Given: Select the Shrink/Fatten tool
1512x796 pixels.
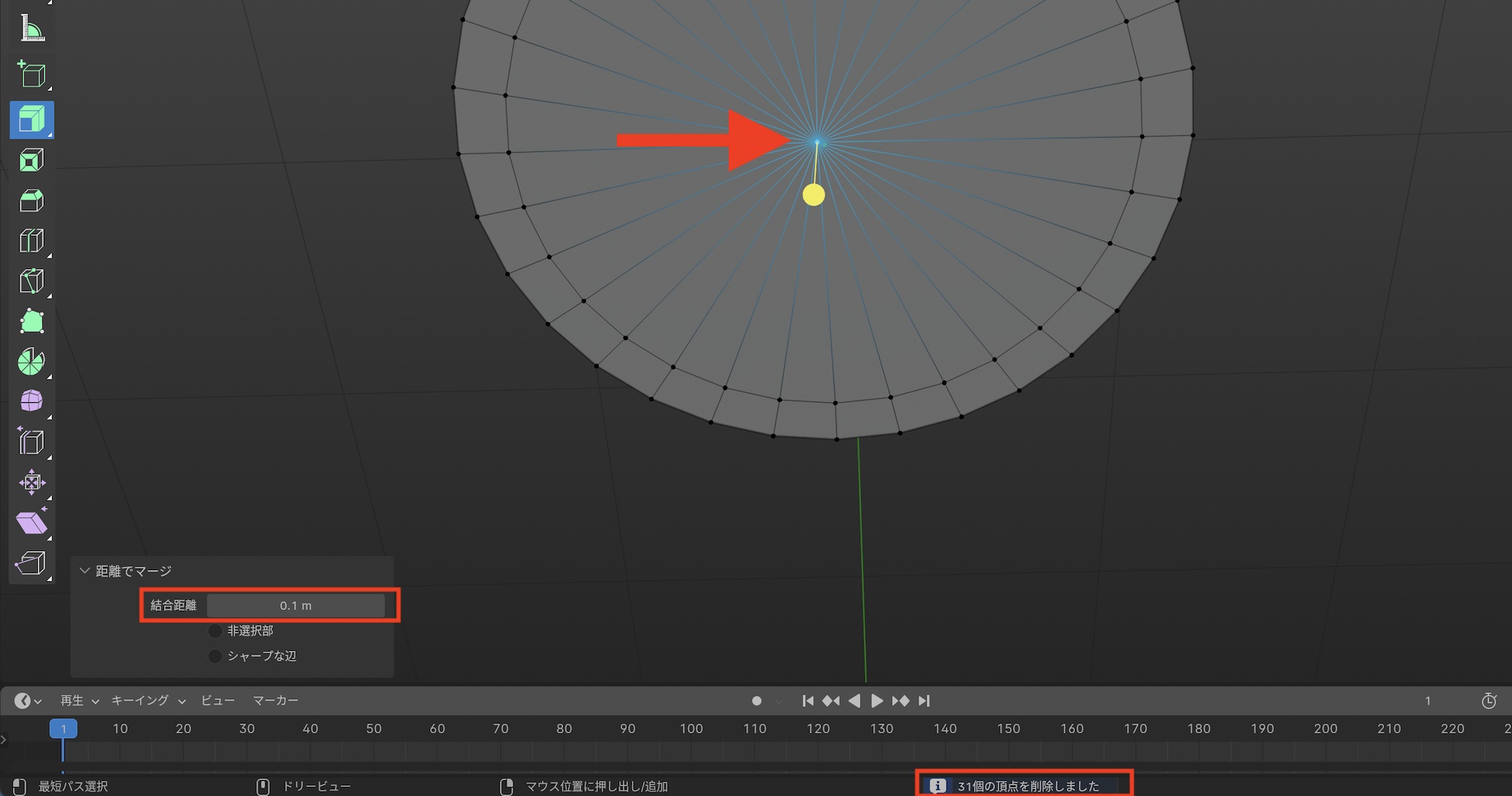Looking at the screenshot, I should tap(32, 482).
